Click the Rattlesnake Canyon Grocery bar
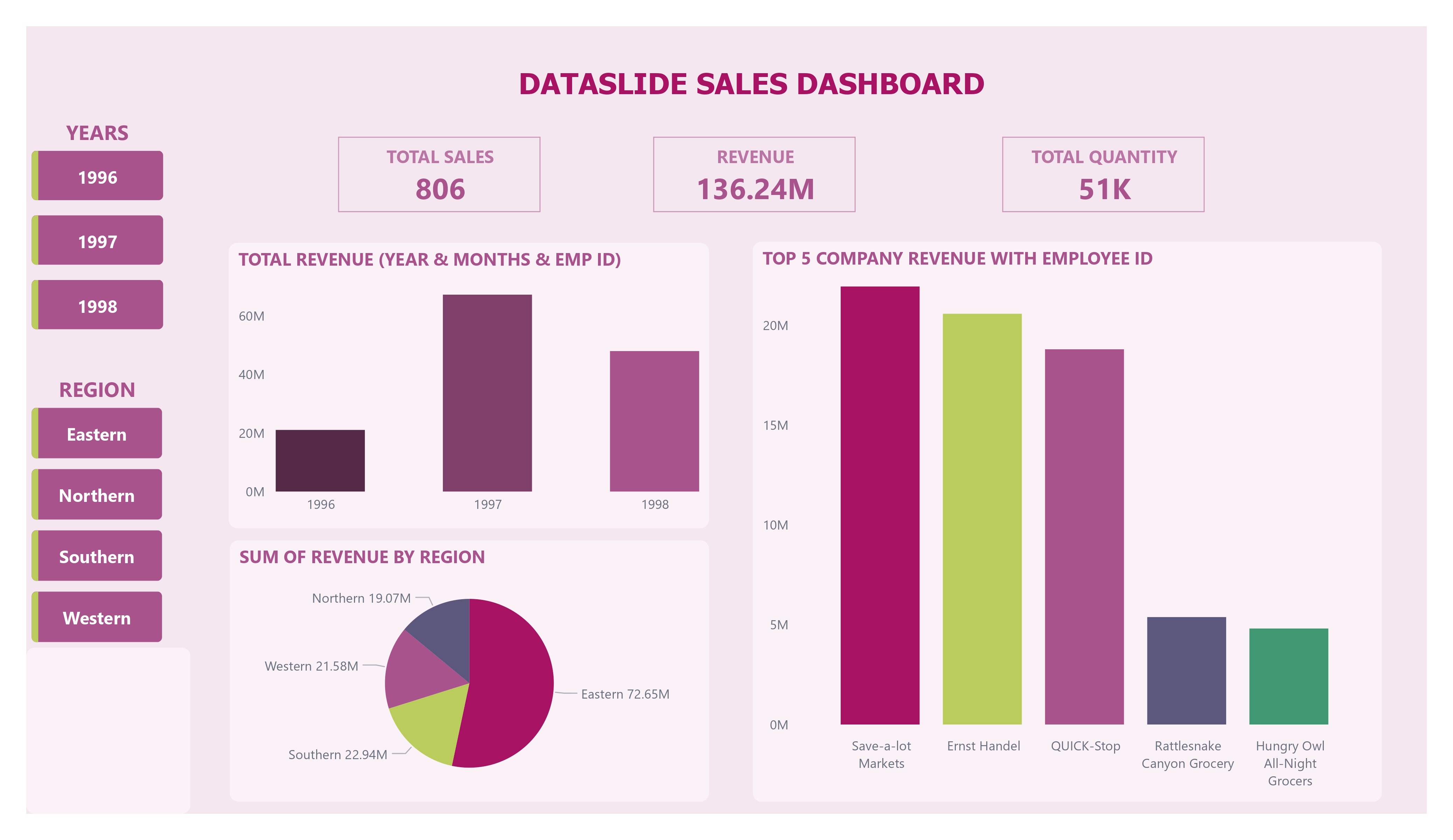 click(x=1186, y=671)
